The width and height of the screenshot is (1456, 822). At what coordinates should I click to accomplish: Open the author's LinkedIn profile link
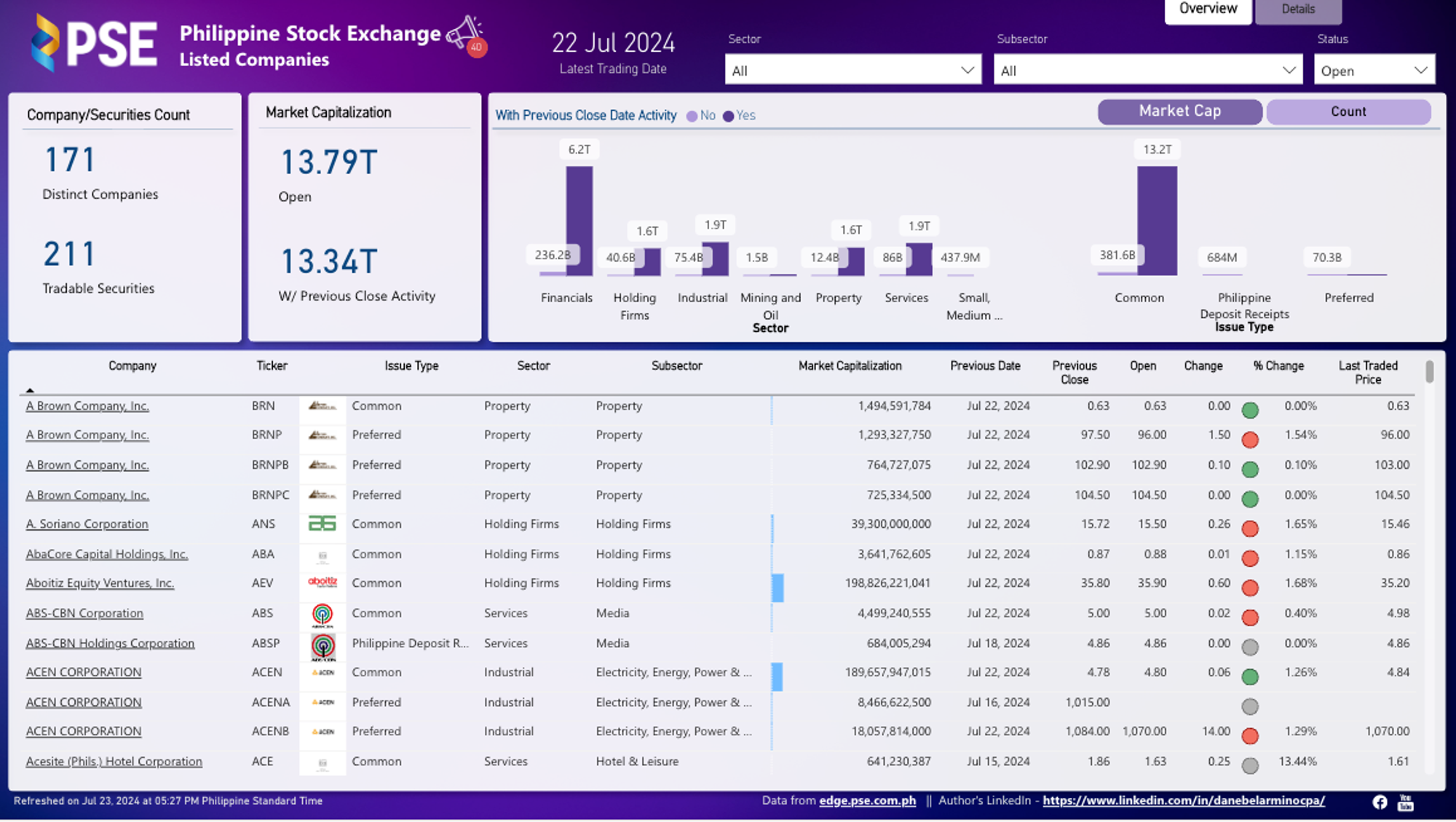1182,800
